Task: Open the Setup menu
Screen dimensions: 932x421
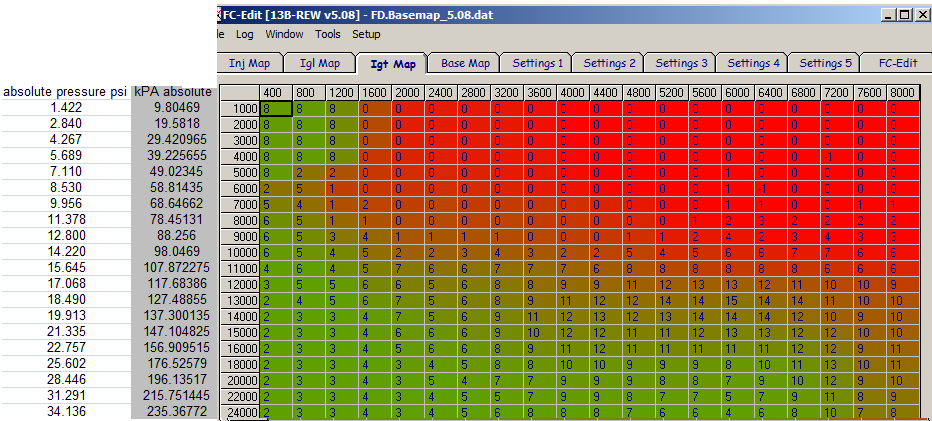Action: click(366, 34)
